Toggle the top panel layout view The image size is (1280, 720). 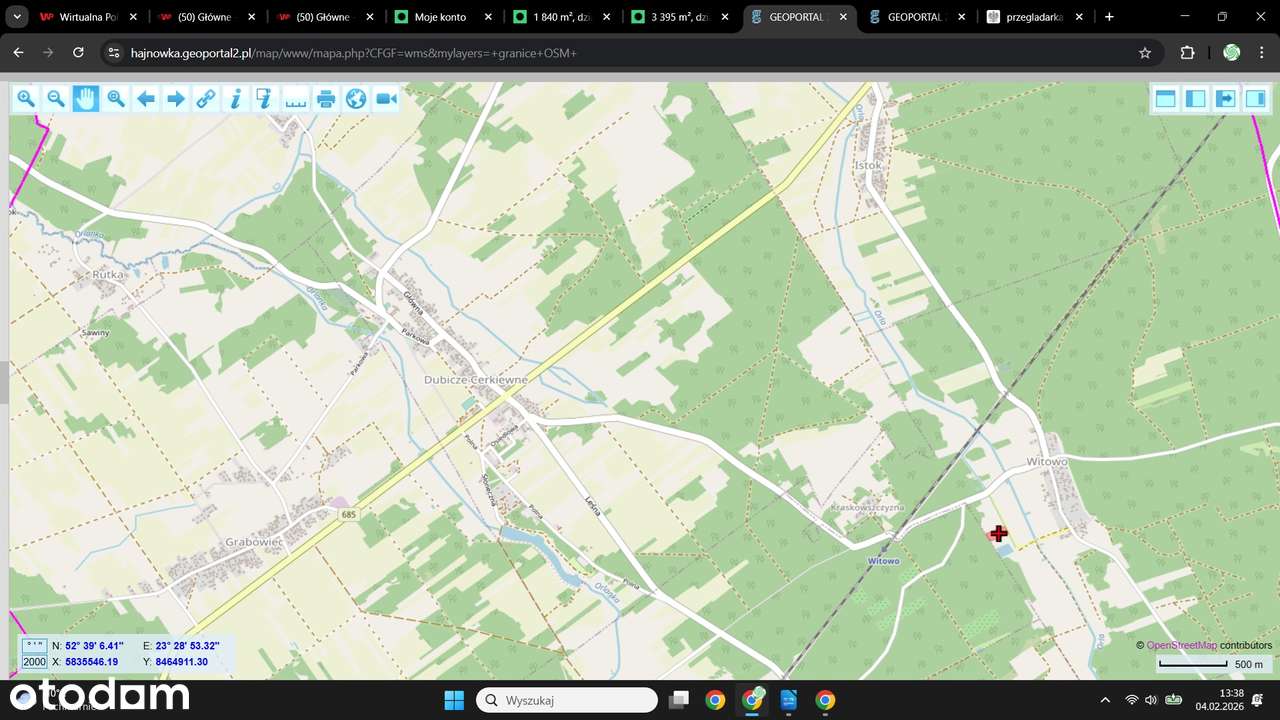point(1166,98)
